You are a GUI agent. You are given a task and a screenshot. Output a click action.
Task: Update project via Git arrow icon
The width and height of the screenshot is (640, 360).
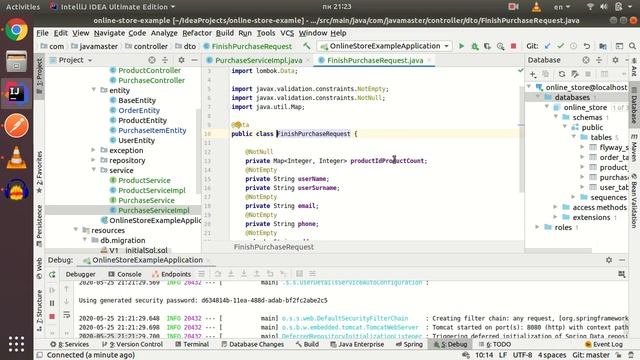547,46
